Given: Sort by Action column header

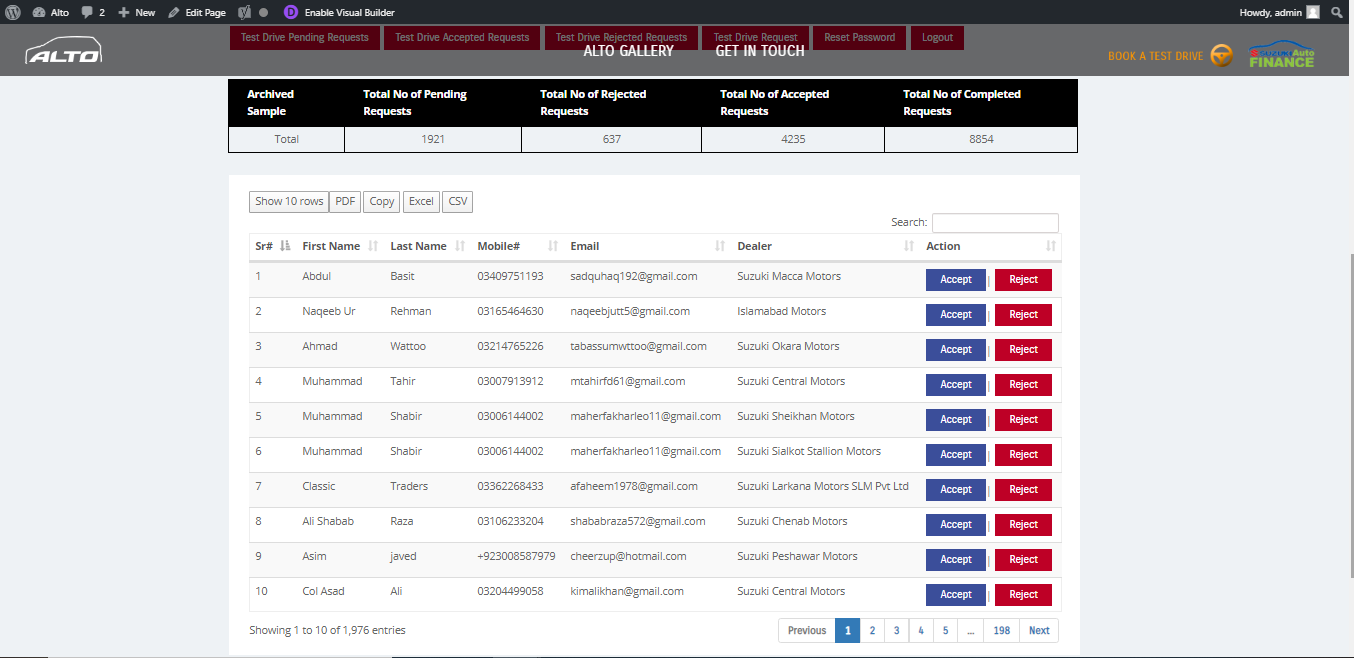Looking at the screenshot, I should click(x=991, y=246).
